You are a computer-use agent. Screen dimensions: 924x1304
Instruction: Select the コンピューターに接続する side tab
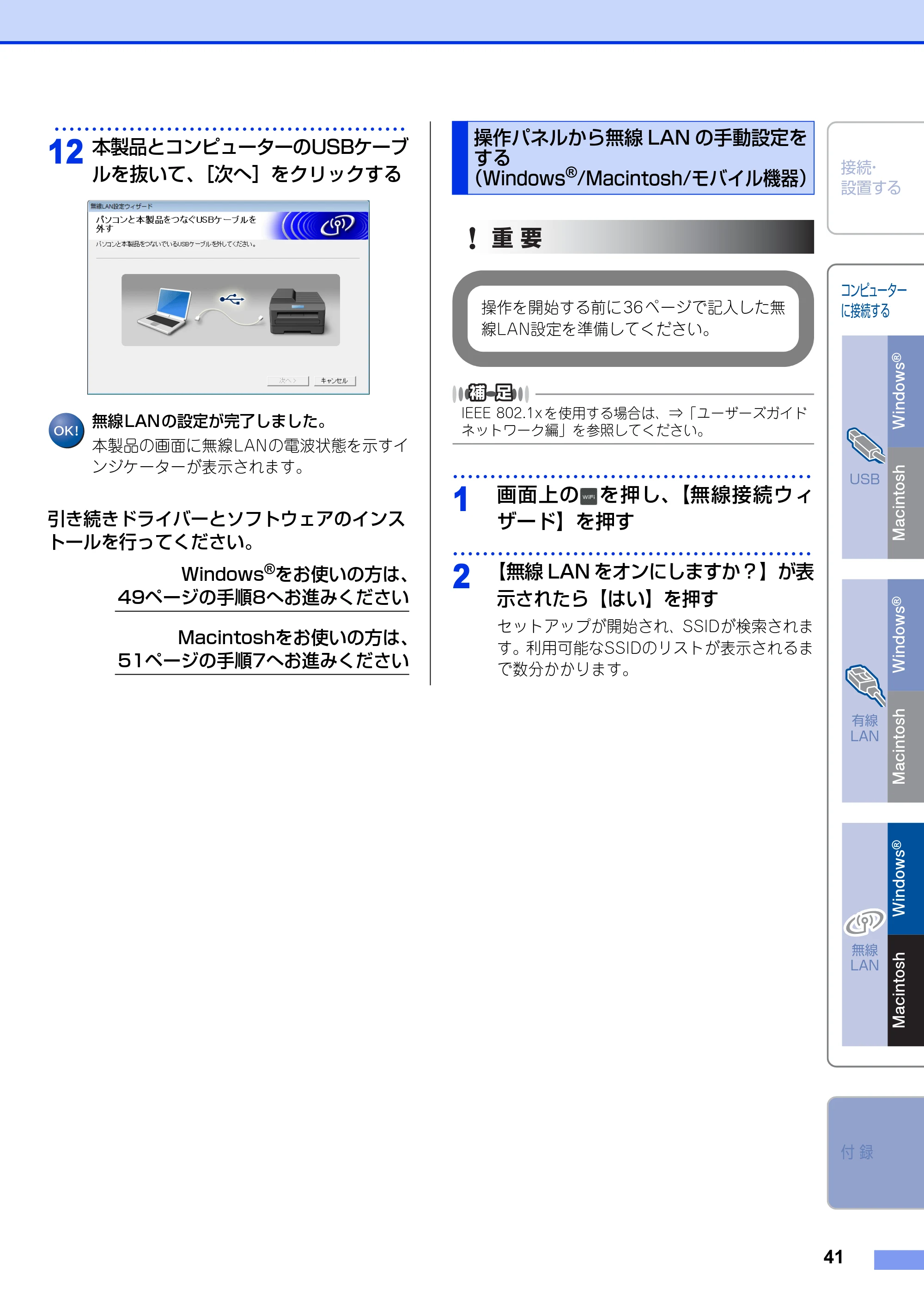874,300
